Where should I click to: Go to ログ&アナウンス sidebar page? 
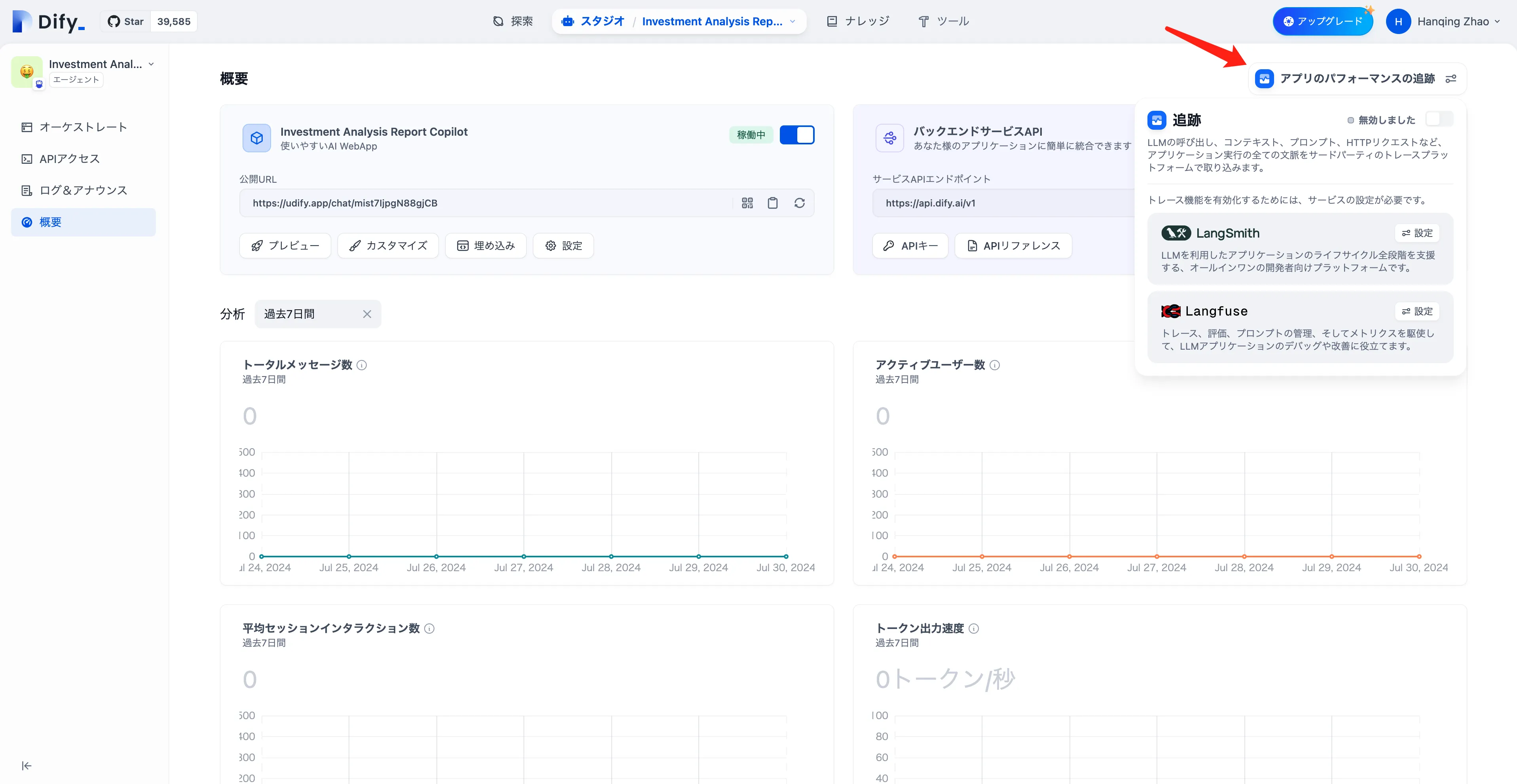83,190
